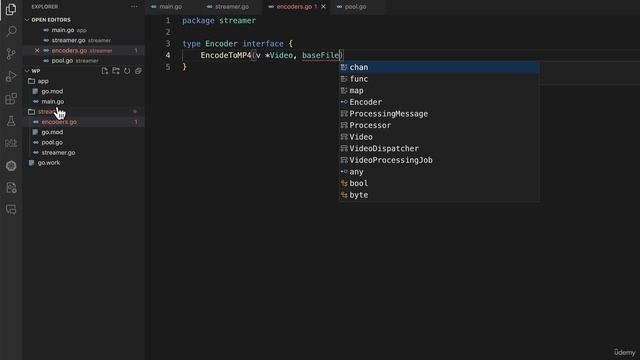
Task: Choose the bool suggestion
Action: (439, 184)
